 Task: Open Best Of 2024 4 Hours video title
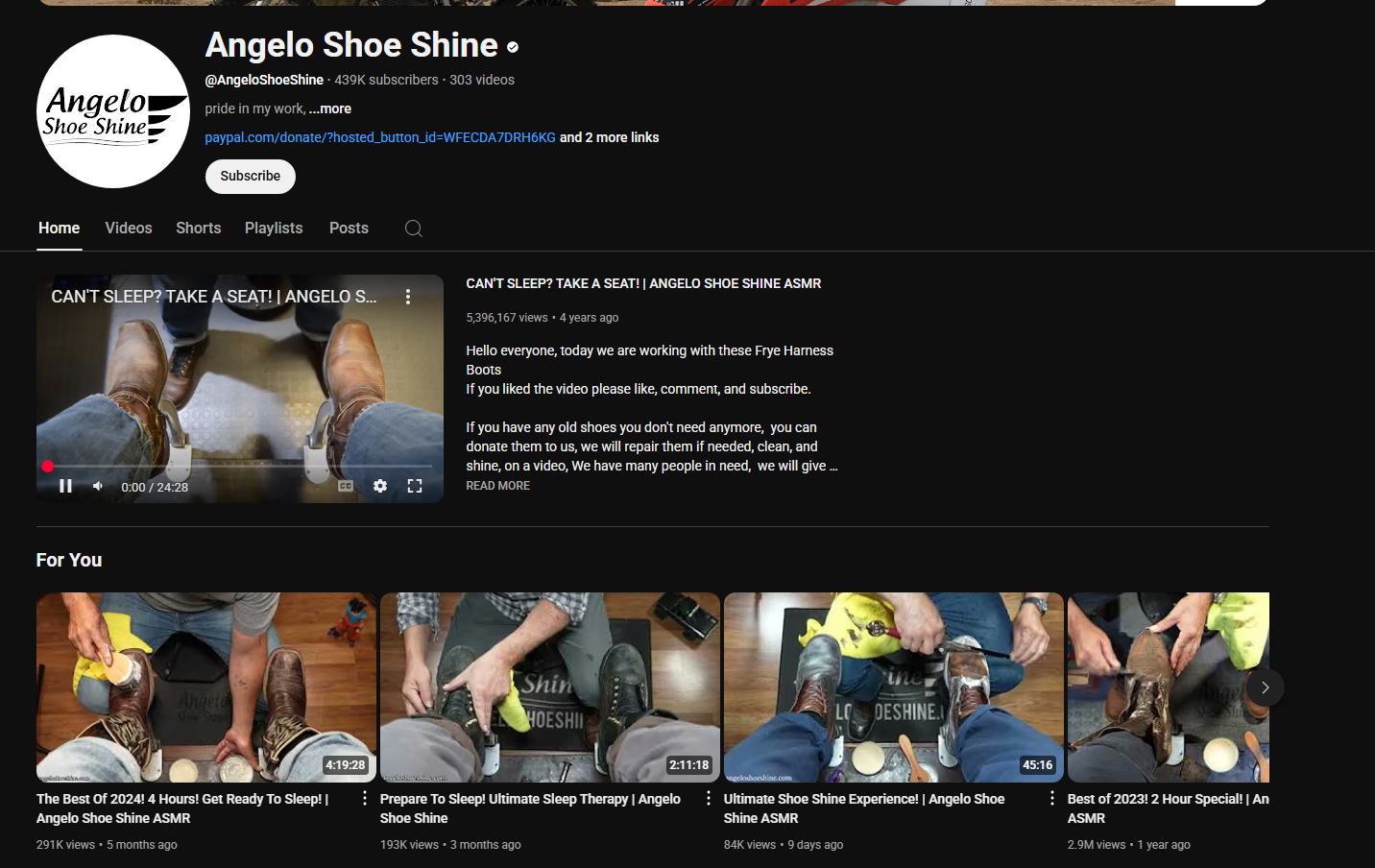(x=182, y=808)
